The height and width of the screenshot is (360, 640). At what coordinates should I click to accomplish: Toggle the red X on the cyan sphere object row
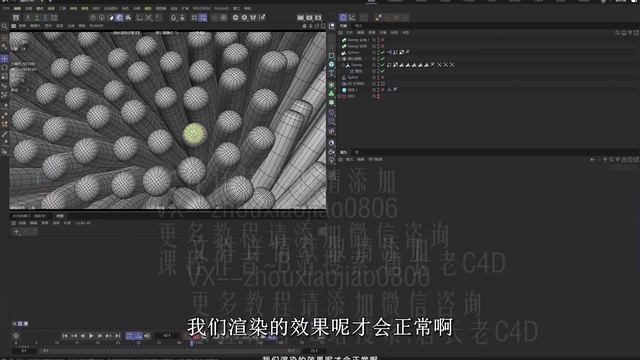coord(382,89)
